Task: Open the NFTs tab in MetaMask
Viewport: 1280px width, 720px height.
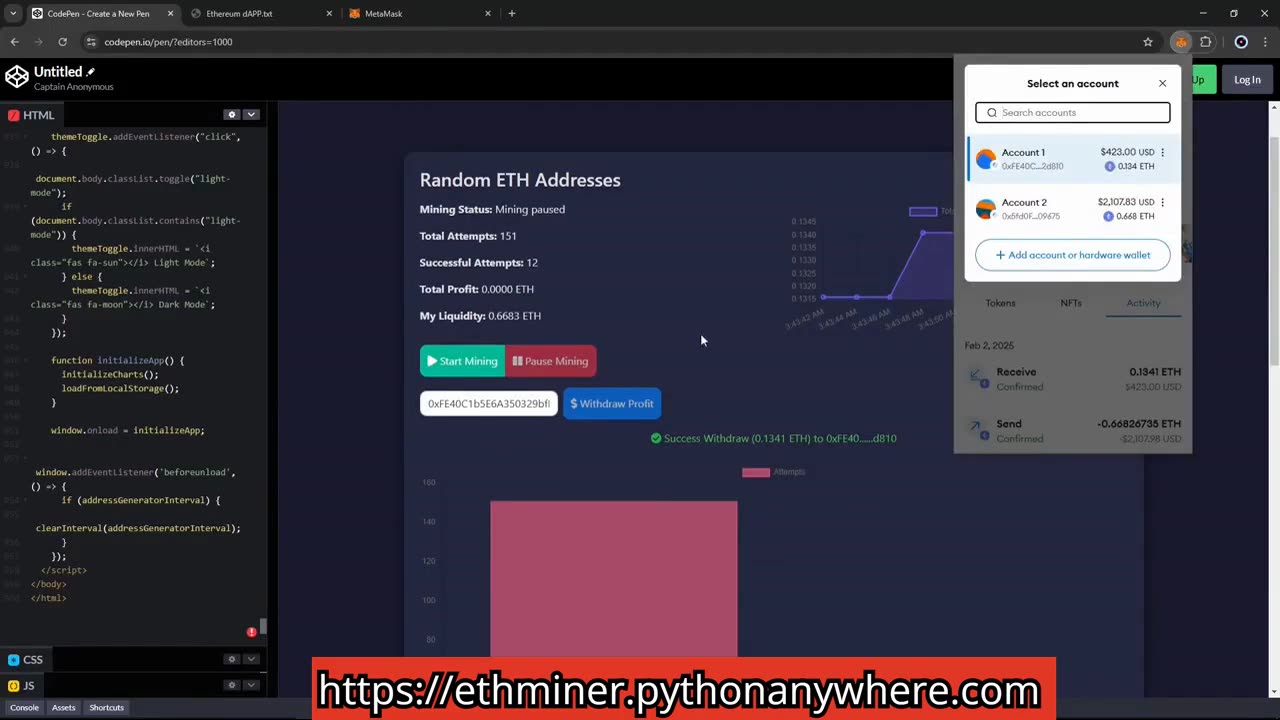Action: click(x=1071, y=303)
